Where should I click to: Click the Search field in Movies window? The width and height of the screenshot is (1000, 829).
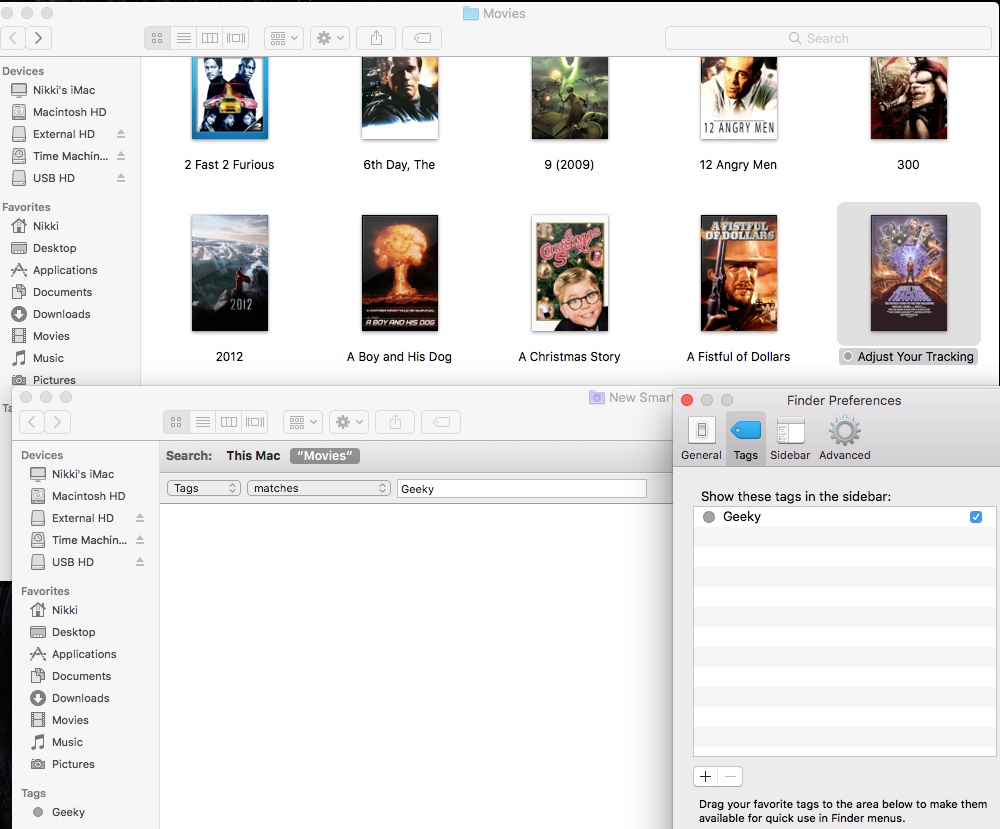(828, 38)
